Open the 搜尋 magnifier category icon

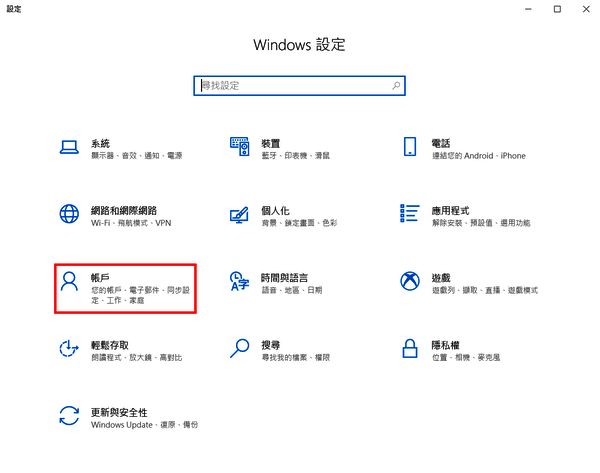coord(240,348)
